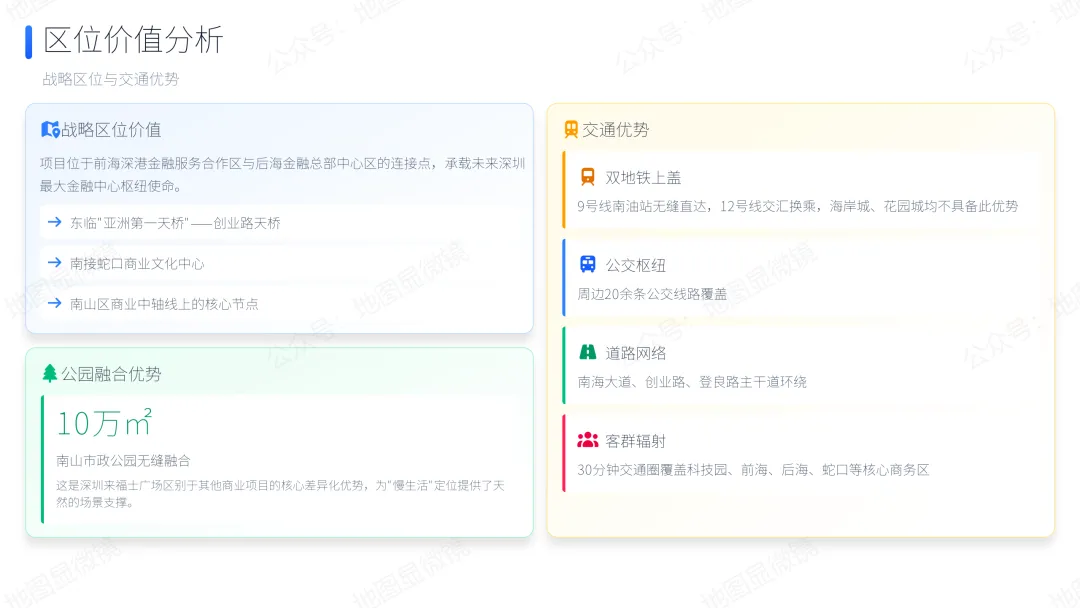This screenshot has width=1080, height=608.
Task: Click the arrow icon before 东临"亚洲第一天桥"
Action: point(55,223)
